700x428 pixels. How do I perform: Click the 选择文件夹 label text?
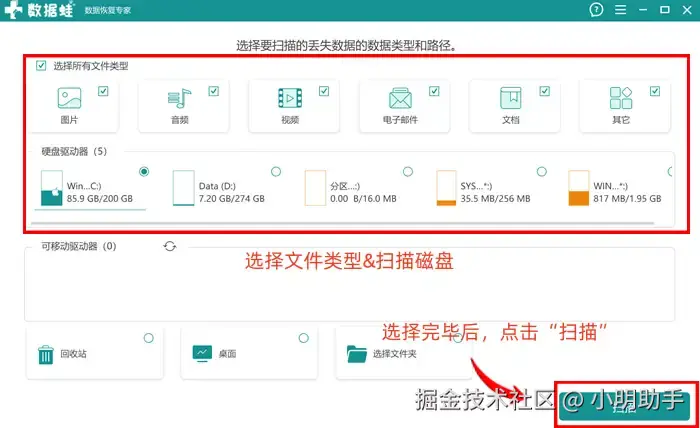[395, 354]
